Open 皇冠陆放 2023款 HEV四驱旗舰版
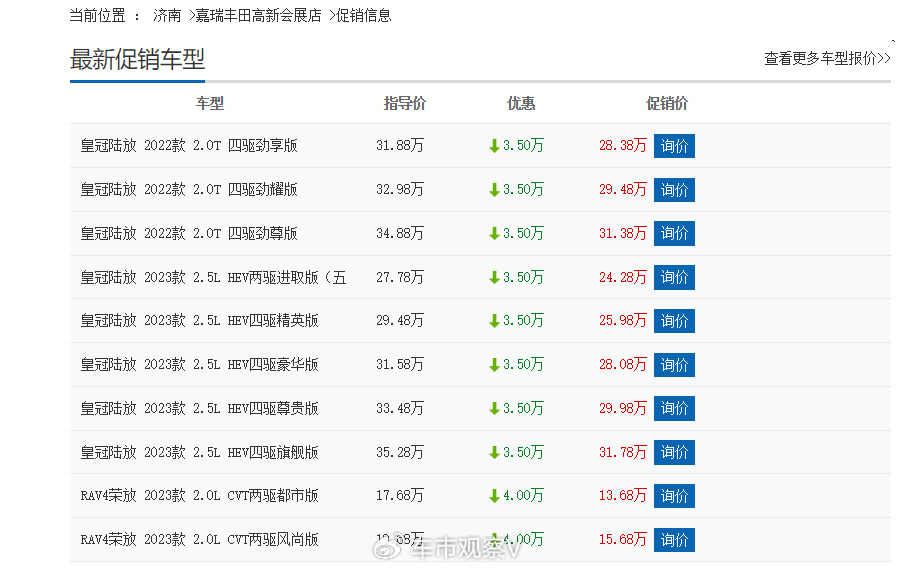This screenshot has height=568, width=898. 199,452
